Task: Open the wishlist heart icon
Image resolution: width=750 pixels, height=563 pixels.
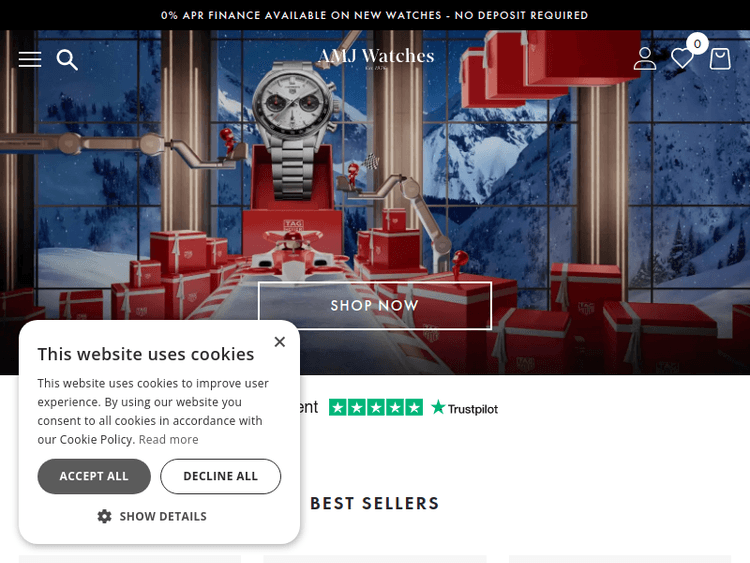Action: pyautogui.click(x=682, y=59)
